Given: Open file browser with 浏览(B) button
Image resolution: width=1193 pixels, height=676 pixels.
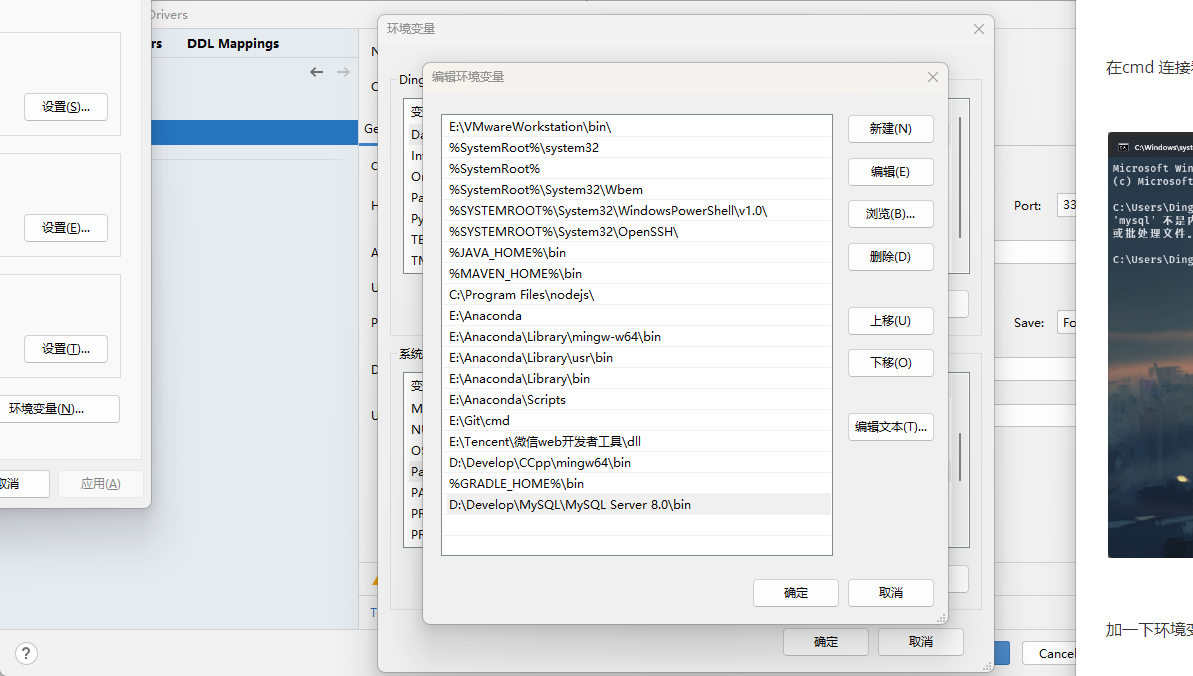Looking at the screenshot, I should coord(890,213).
